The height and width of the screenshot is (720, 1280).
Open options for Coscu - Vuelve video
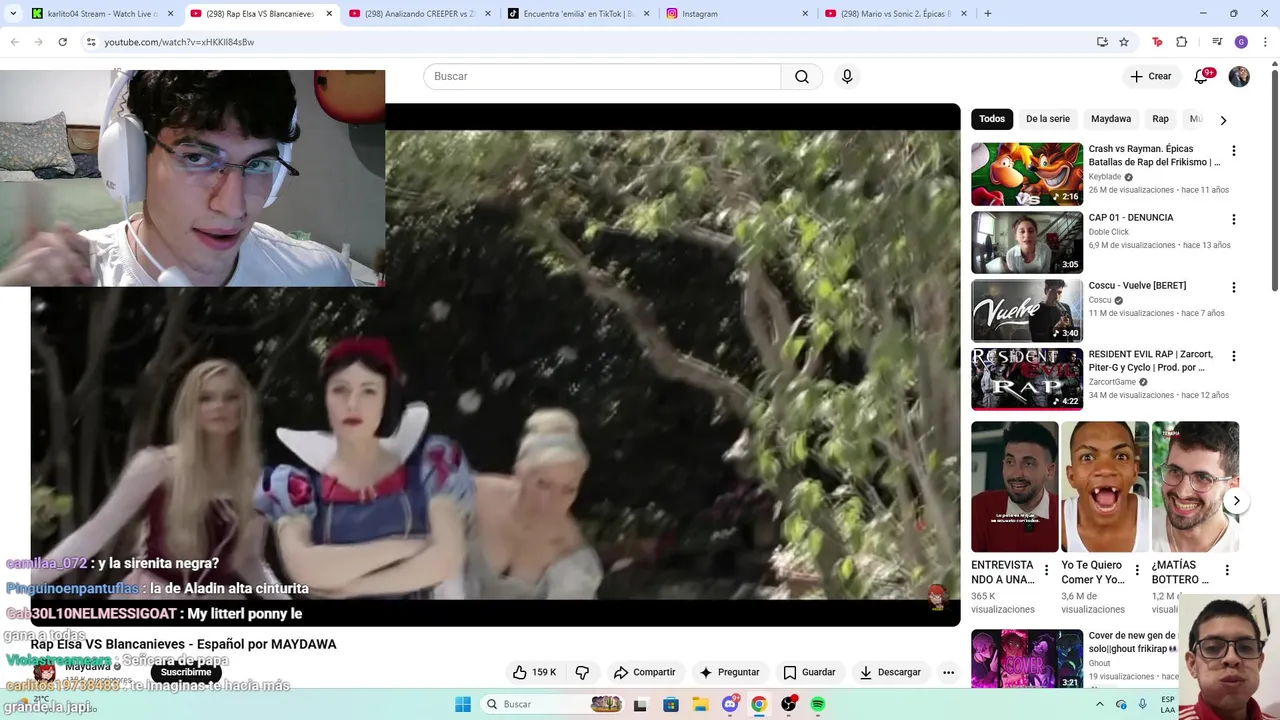tap(1233, 287)
